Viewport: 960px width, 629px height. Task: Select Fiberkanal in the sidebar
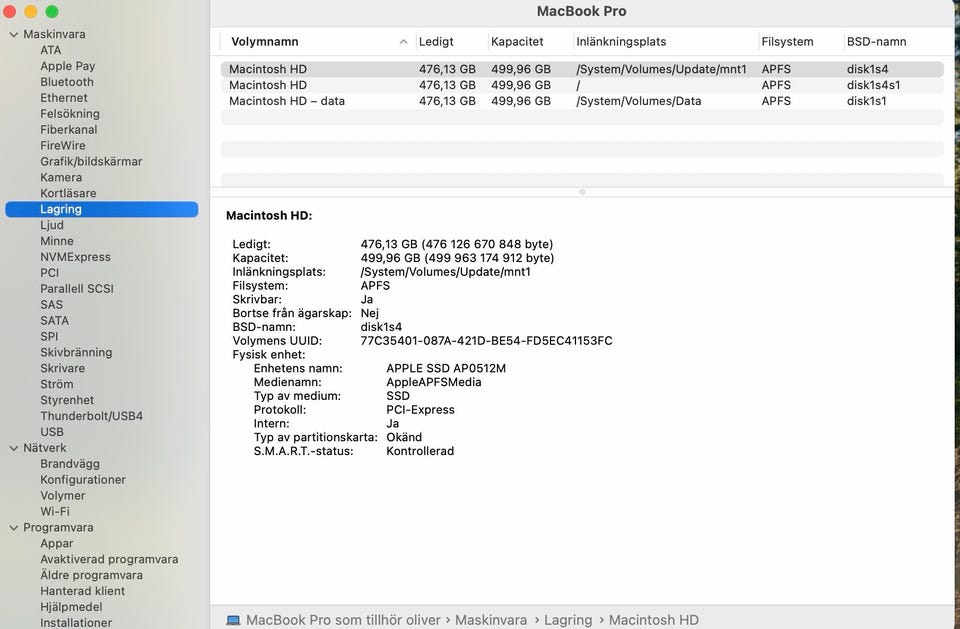click(x=69, y=130)
